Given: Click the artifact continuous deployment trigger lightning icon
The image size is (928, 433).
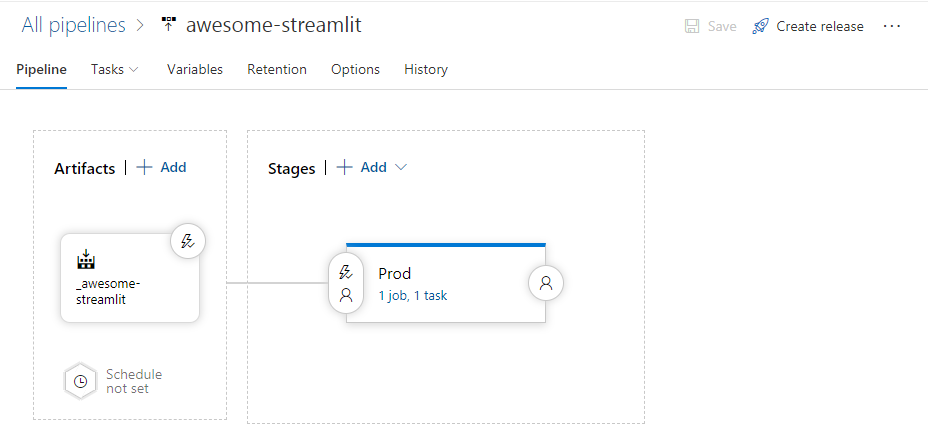Looking at the screenshot, I should coord(188,241).
